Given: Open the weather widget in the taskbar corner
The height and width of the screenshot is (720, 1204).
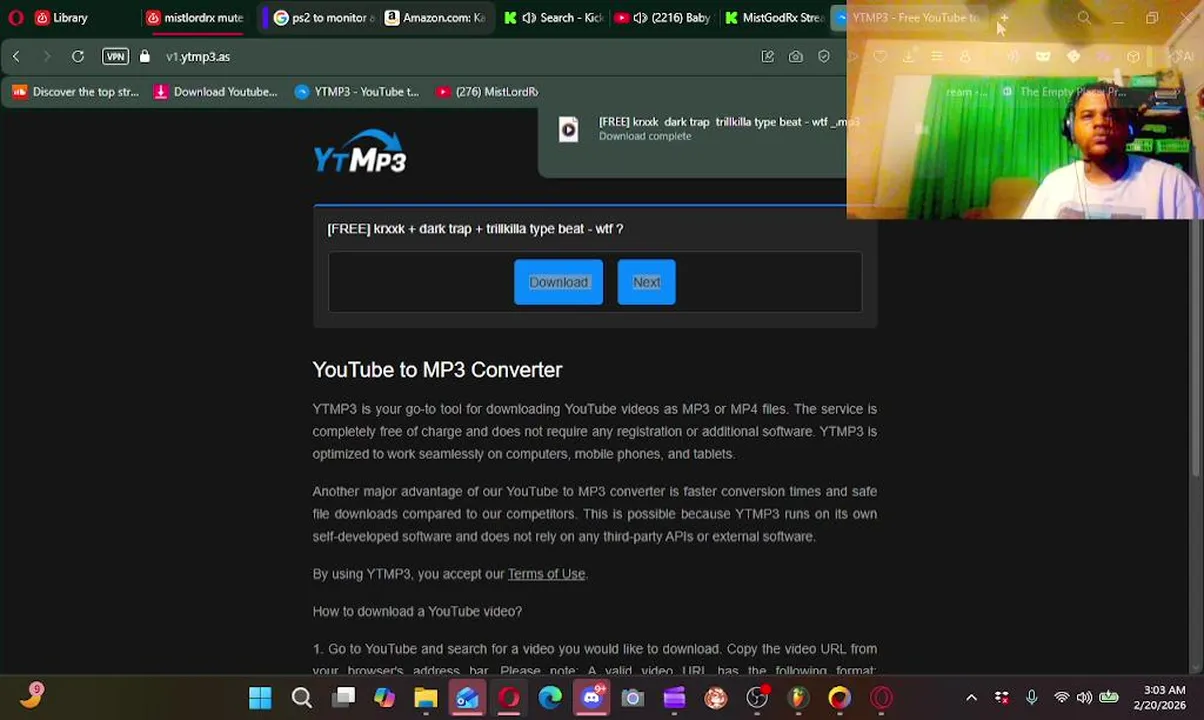Looking at the screenshot, I should (x=31, y=697).
